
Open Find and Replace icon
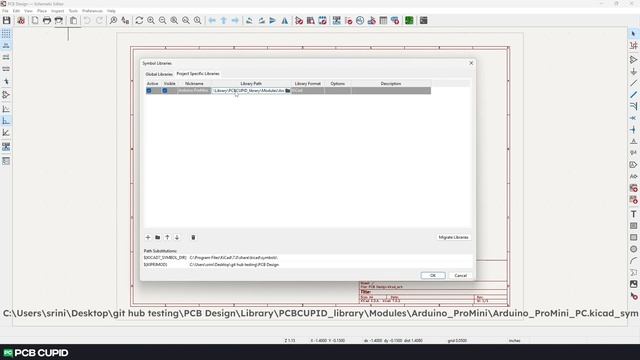pos(125,20)
